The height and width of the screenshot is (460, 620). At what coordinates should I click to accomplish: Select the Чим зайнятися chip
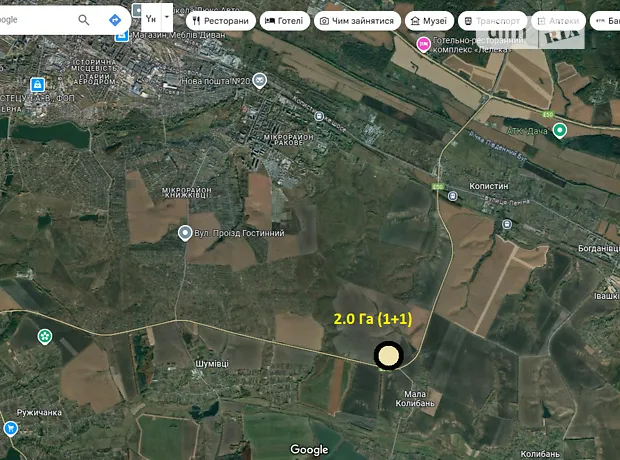pos(357,21)
